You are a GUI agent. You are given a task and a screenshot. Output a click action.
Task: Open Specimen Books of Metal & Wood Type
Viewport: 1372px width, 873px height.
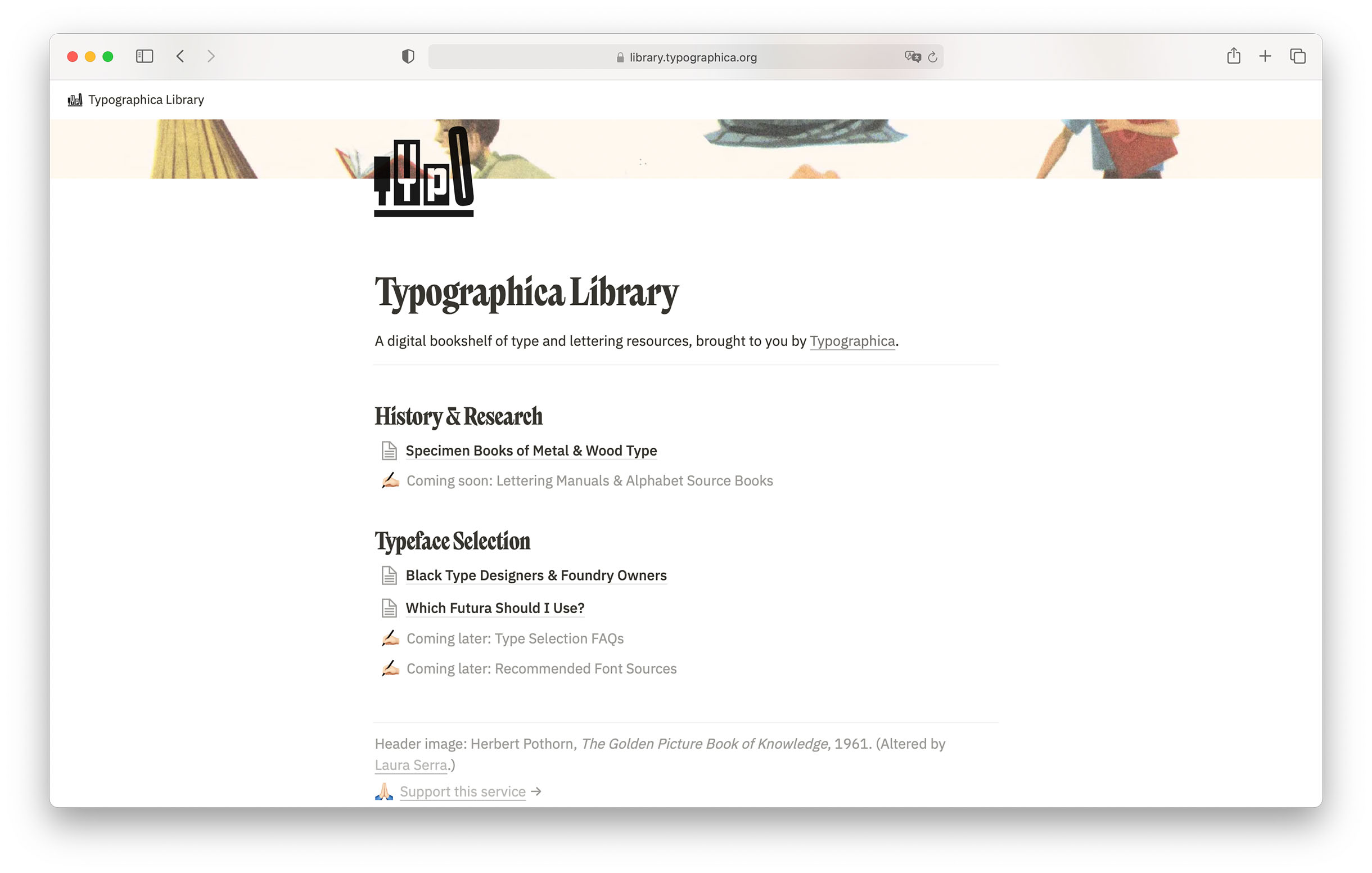pos(530,451)
